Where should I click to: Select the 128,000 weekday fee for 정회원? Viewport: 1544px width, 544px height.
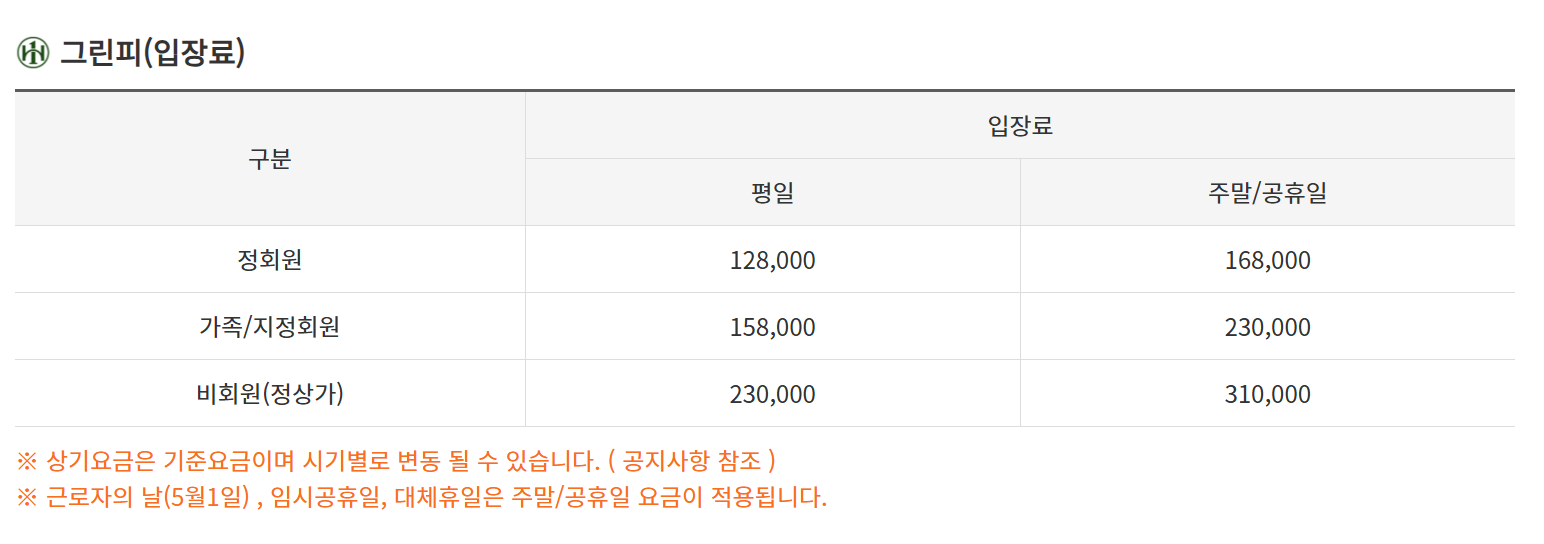(772, 261)
